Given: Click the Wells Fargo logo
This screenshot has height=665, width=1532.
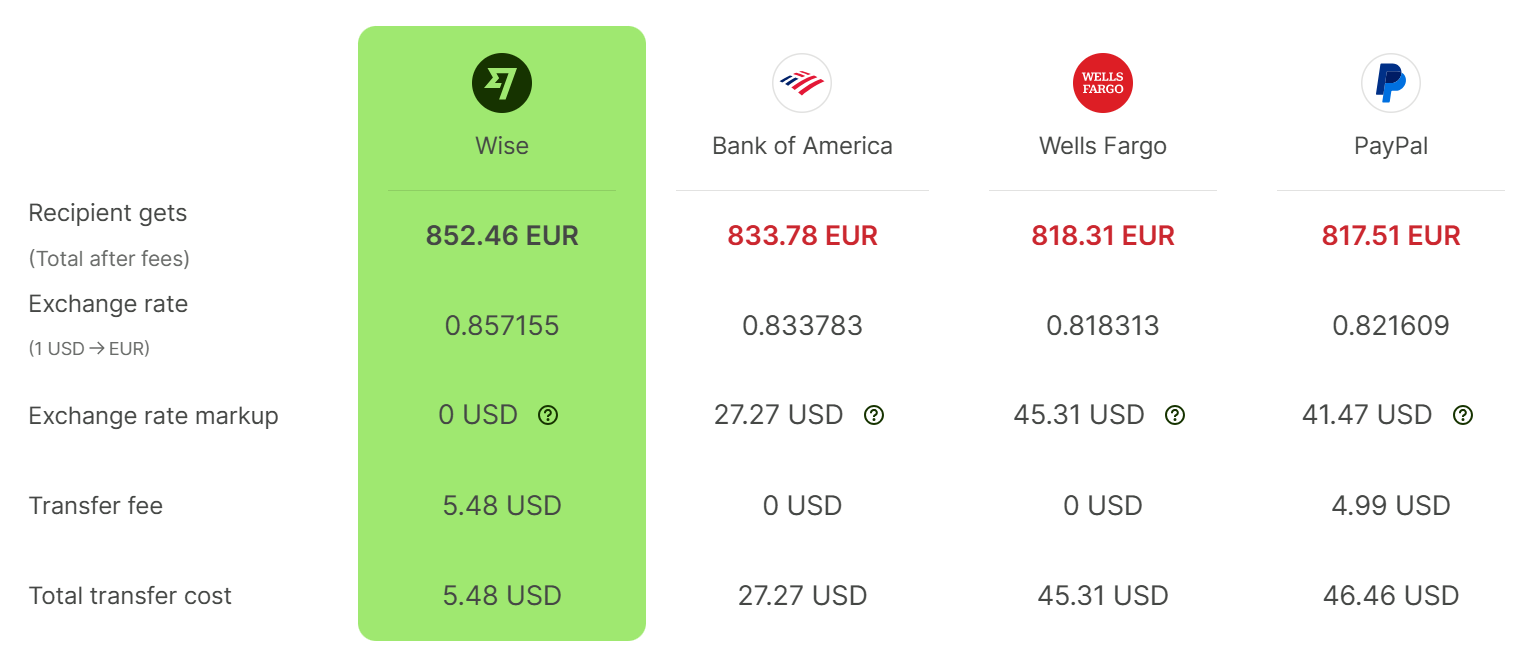Looking at the screenshot, I should [x=1103, y=83].
